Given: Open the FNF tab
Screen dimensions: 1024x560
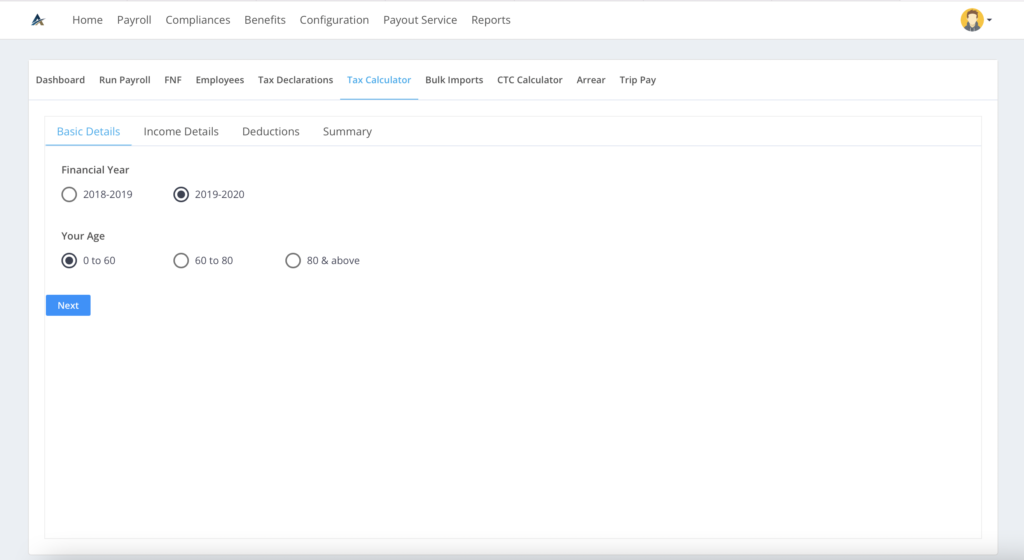Looking at the screenshot, I should [x=173, y=80].
